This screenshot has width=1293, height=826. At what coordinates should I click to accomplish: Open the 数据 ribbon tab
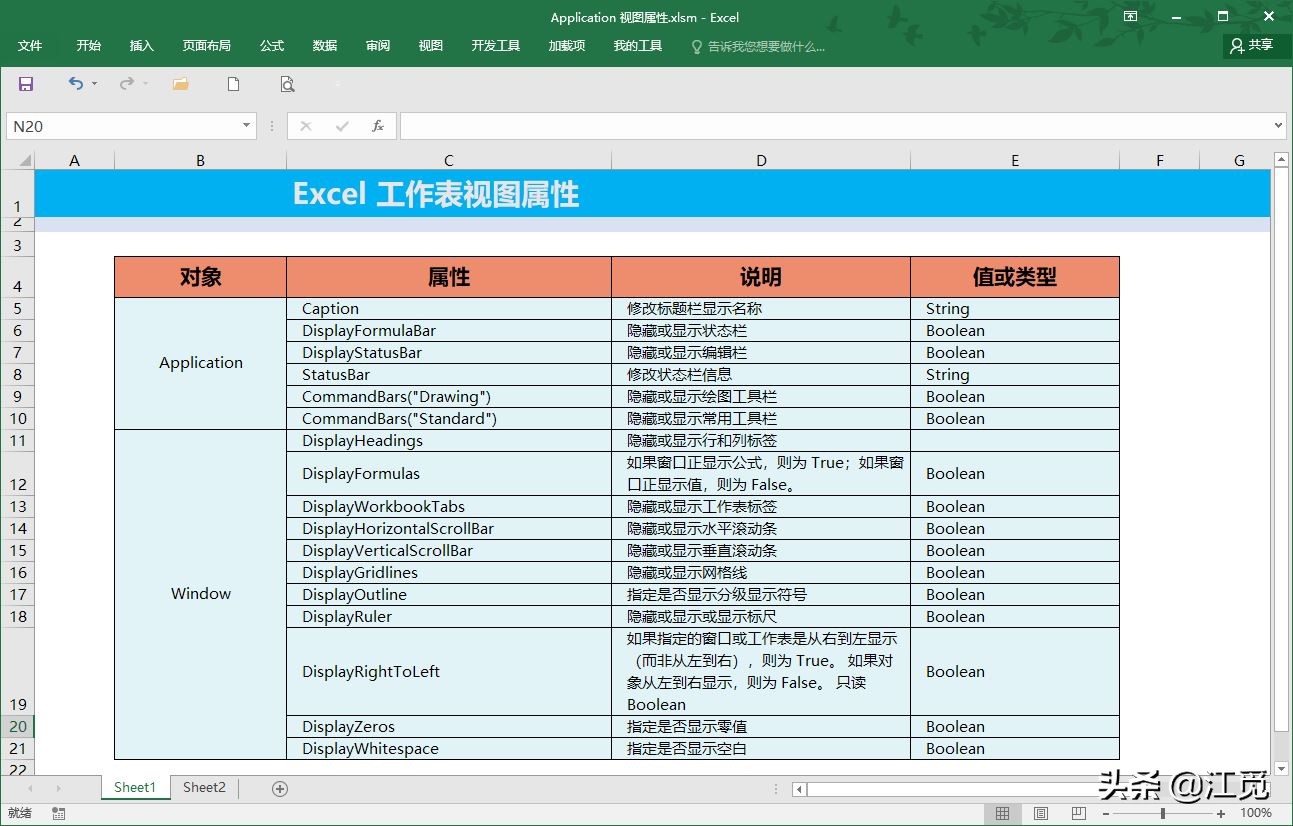325,46
